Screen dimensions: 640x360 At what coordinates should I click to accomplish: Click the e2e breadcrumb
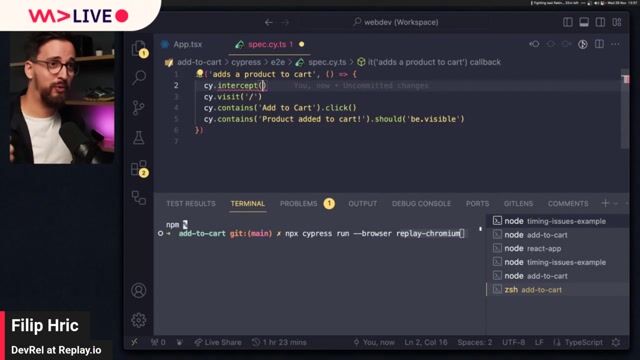[278, 62]
